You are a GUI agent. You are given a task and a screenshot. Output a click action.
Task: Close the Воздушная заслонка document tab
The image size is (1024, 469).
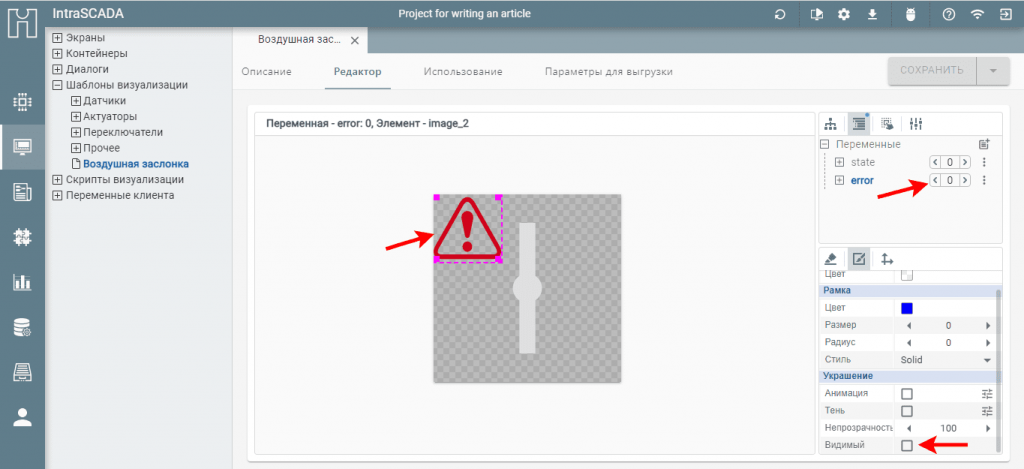(355, 40)
